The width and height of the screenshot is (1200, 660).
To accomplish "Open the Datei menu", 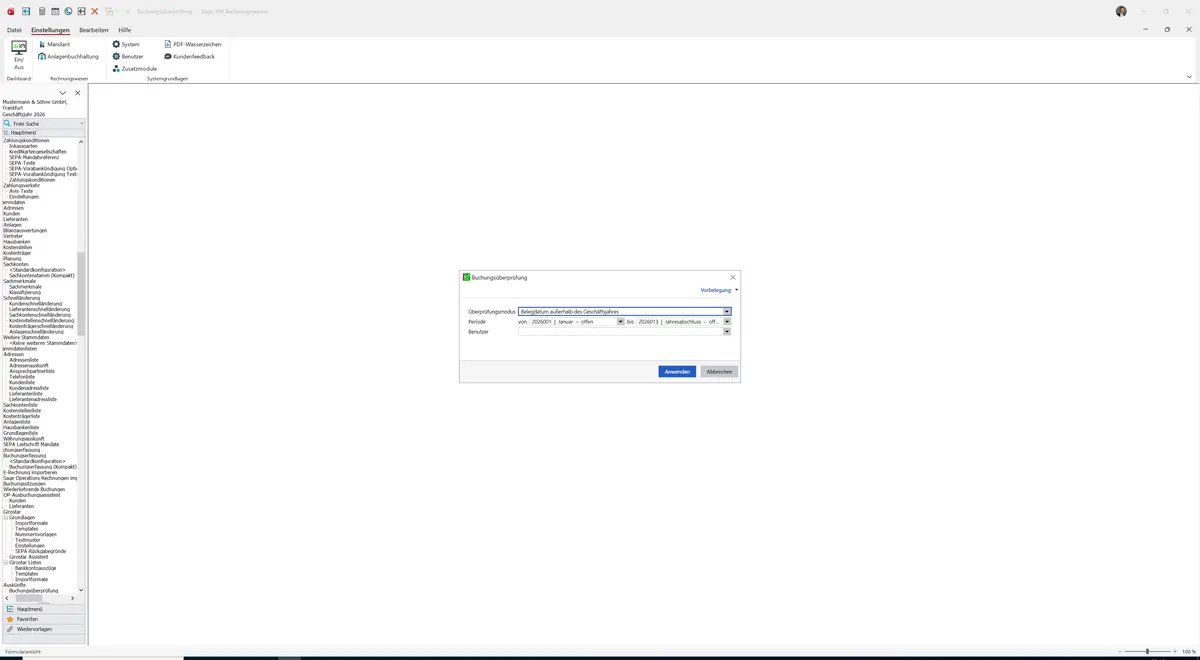I will (14, 30).
